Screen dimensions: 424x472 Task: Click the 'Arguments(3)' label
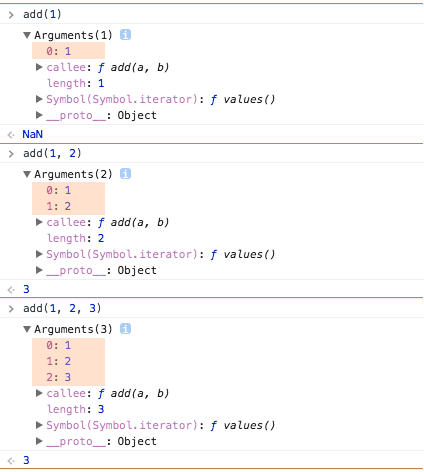tap(73, 329)
